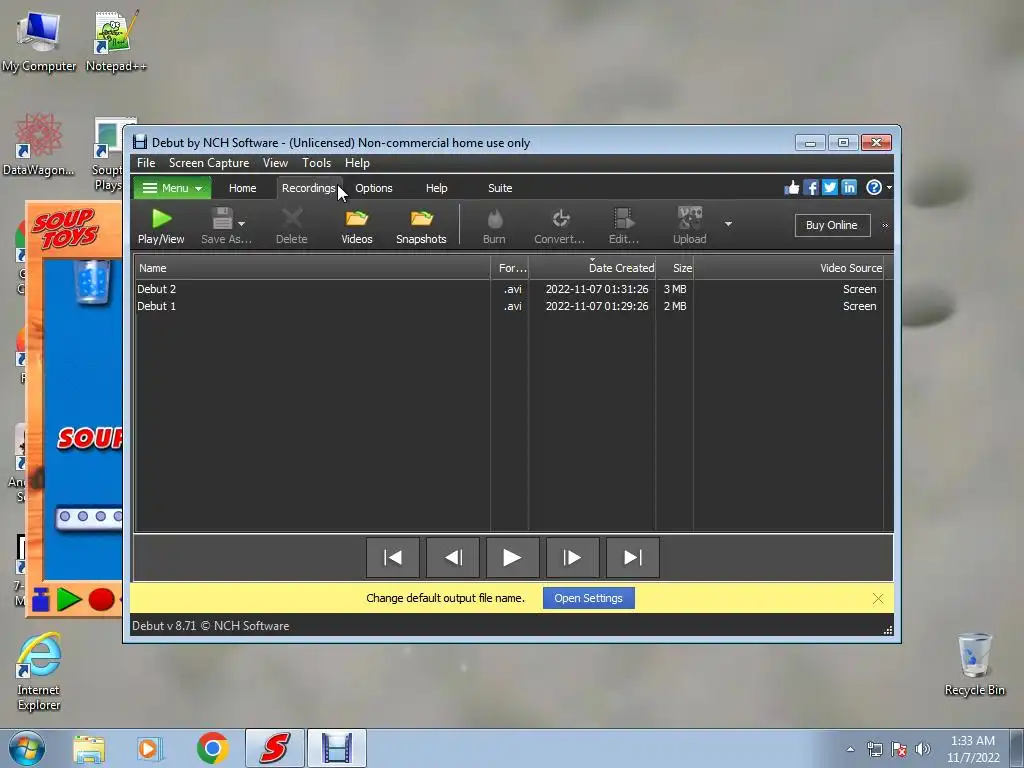Image resolution: width=1024 pixels, height=768 pixels.
Task: Skip to start playback button
Action: [392, 558]
